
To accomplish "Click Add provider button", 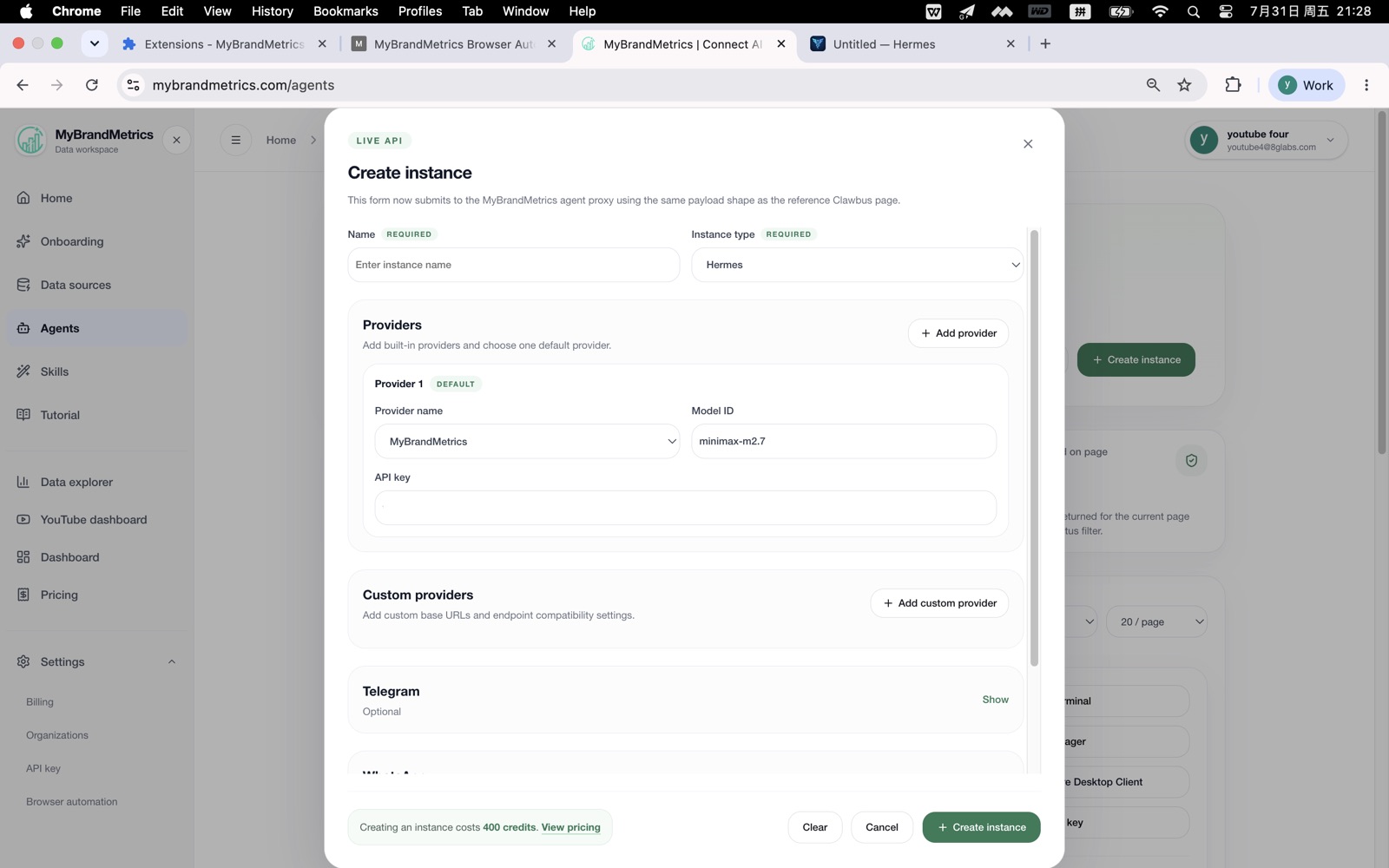I will coord(958,333).
